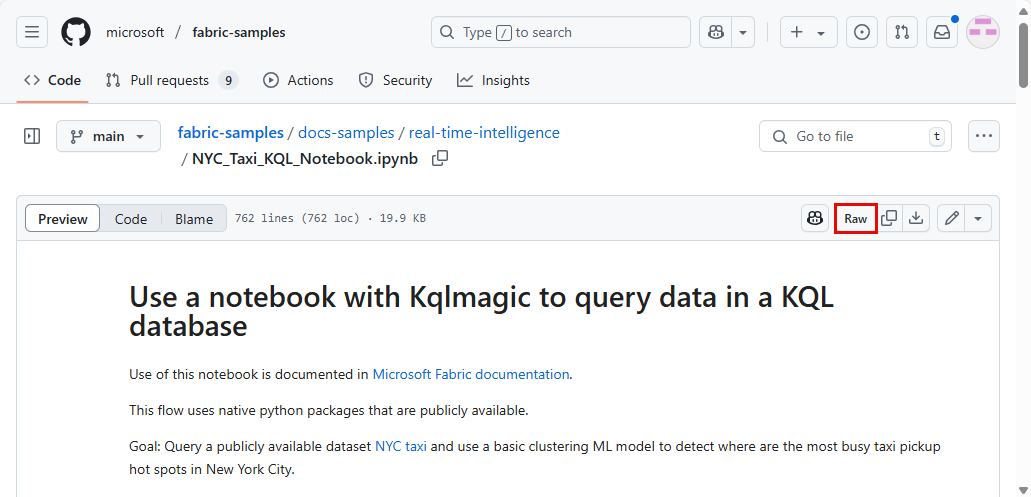Click fabric-samples breadcrumb link
The image size is (1031, 497).
pyautogui.click(x=231, y=133)
